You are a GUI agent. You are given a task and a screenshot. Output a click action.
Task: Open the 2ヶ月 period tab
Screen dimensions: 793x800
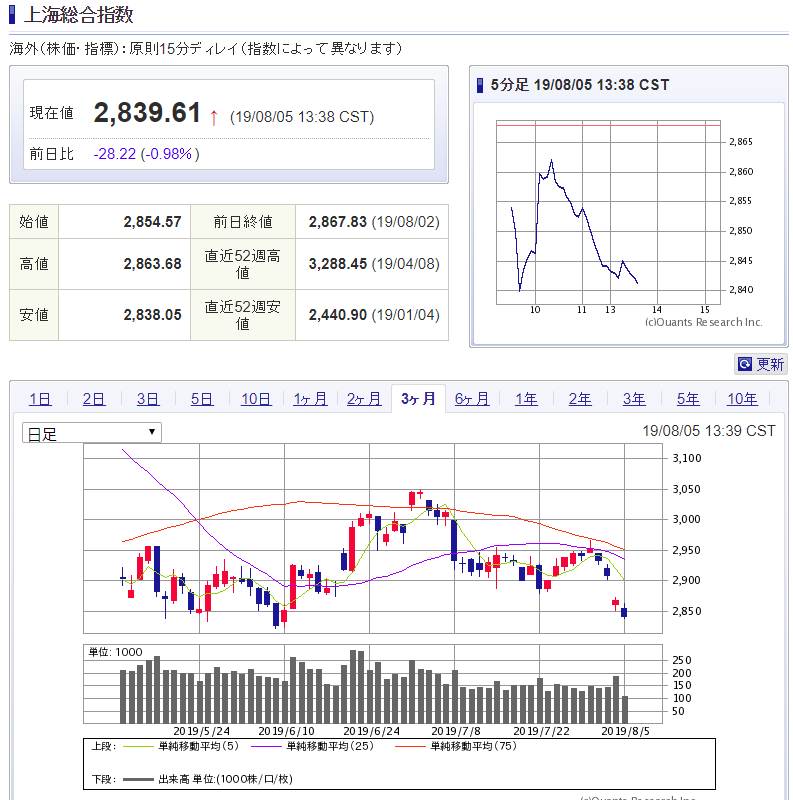[x=364, y=399]
